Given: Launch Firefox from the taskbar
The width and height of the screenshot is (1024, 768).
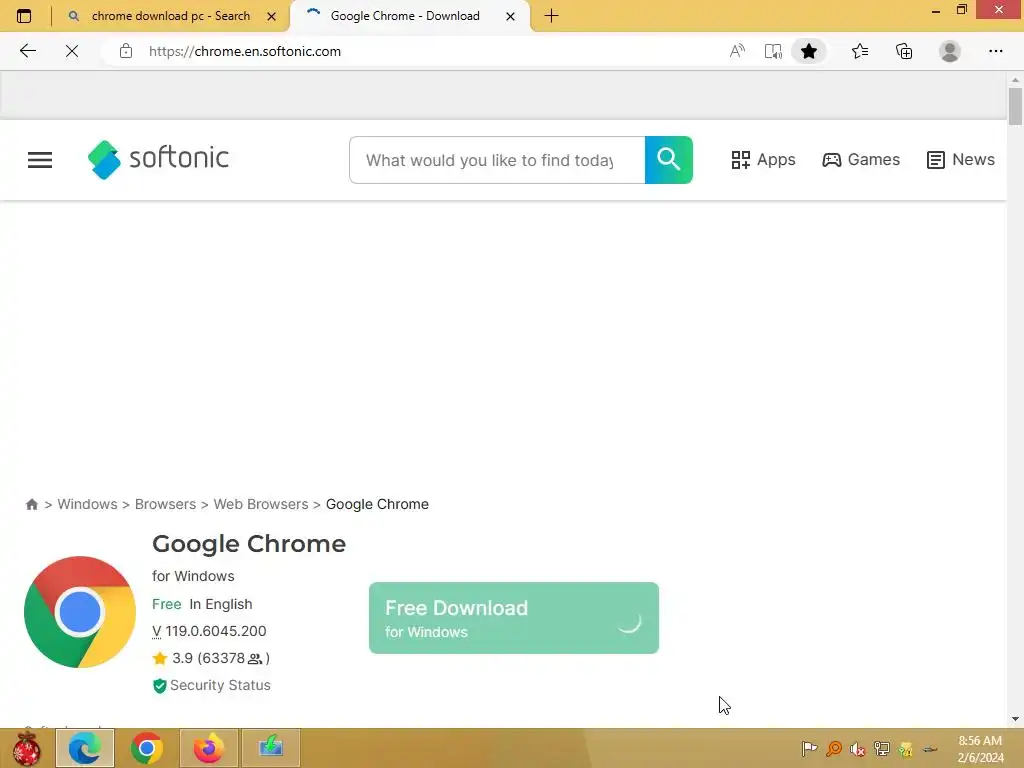Looking at the screenshot, I should [208, 748].
